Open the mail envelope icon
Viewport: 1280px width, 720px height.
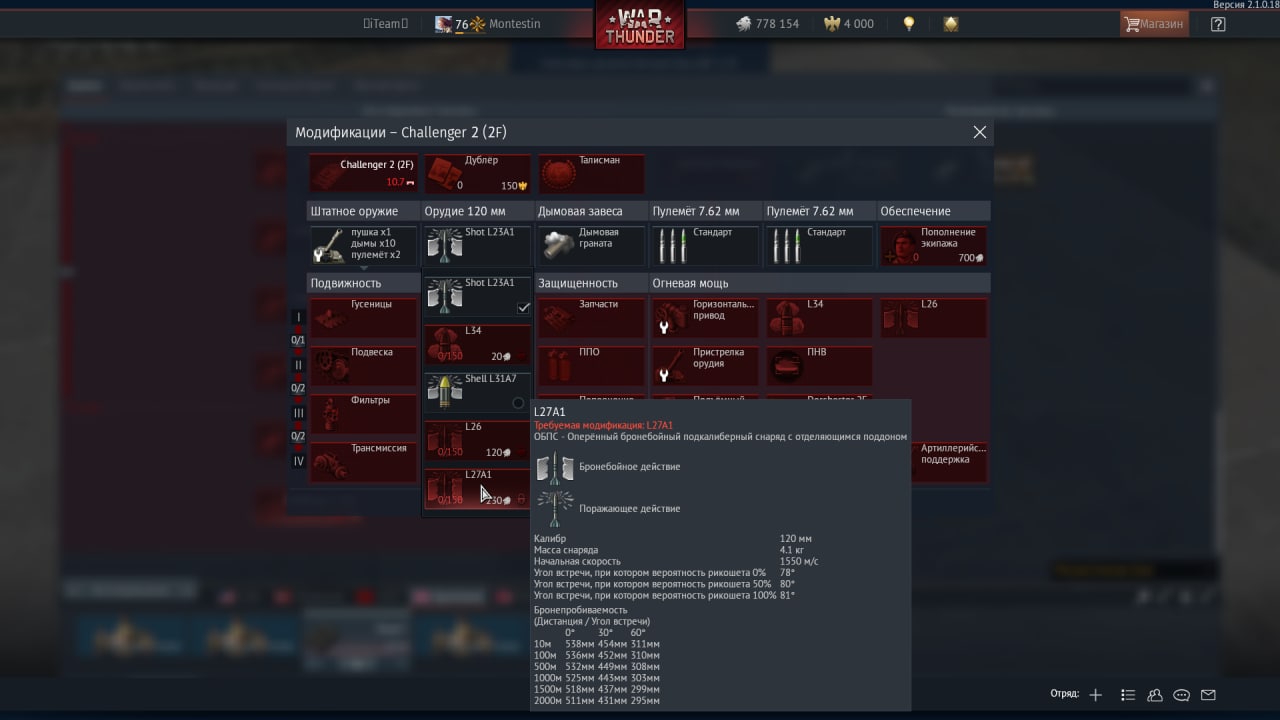(1208, 695)
